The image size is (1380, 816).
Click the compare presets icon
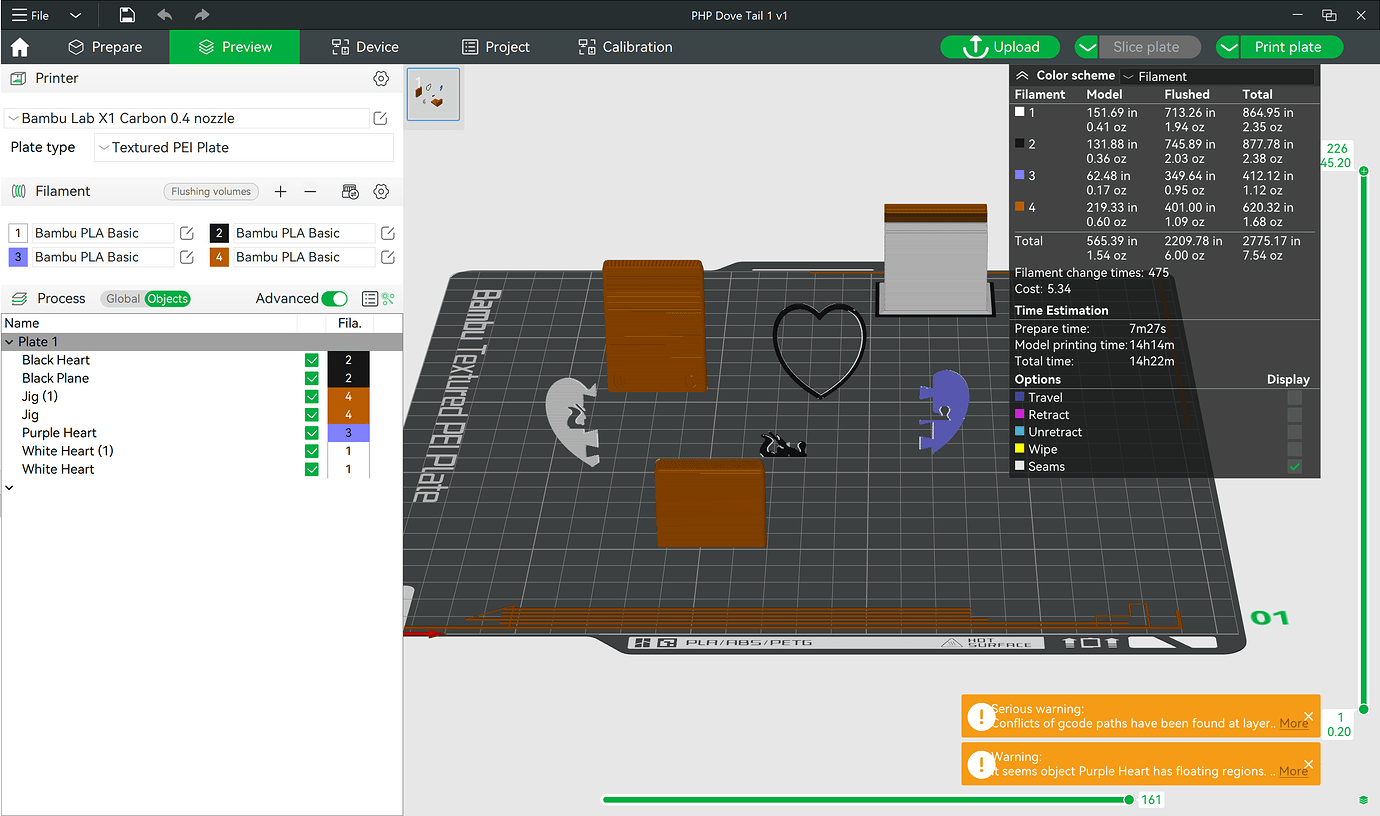click(389, 298)
